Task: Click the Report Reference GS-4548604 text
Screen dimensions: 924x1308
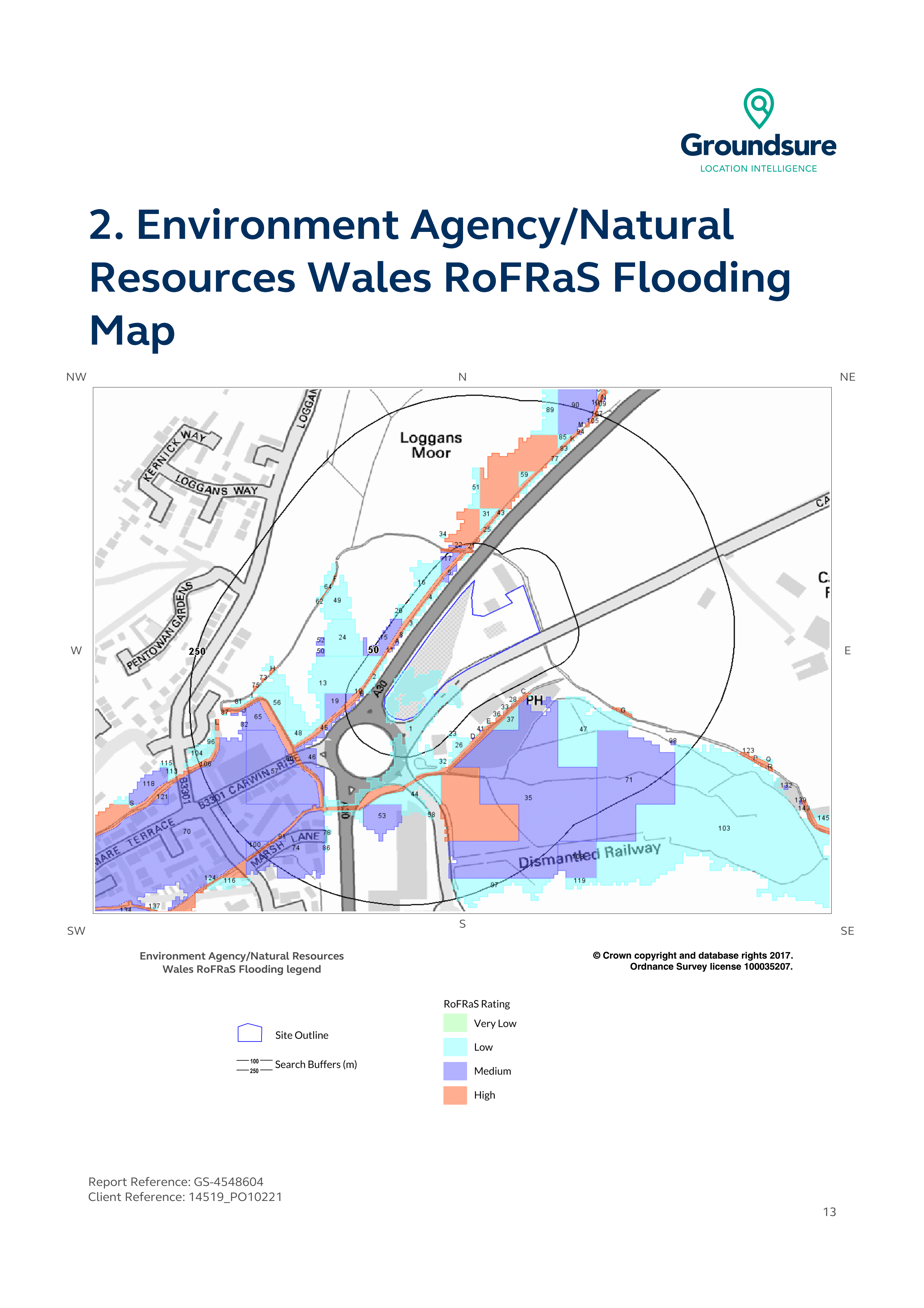Action: 175,1182
